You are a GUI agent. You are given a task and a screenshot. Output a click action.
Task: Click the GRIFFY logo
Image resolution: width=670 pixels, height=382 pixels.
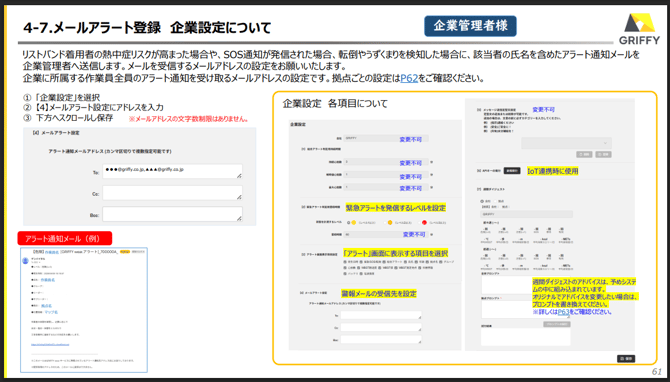tap(639, 28)
